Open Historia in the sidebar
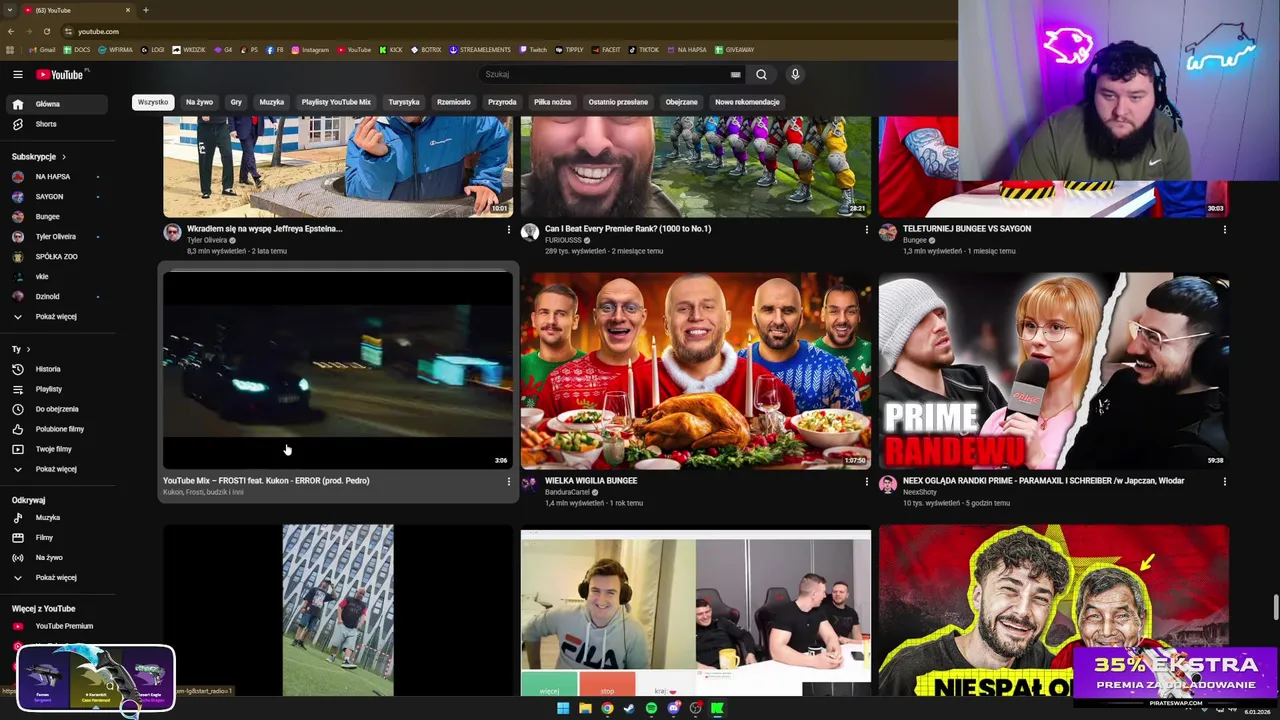This screenshot has width=1280, height=720. click(58, 369)
